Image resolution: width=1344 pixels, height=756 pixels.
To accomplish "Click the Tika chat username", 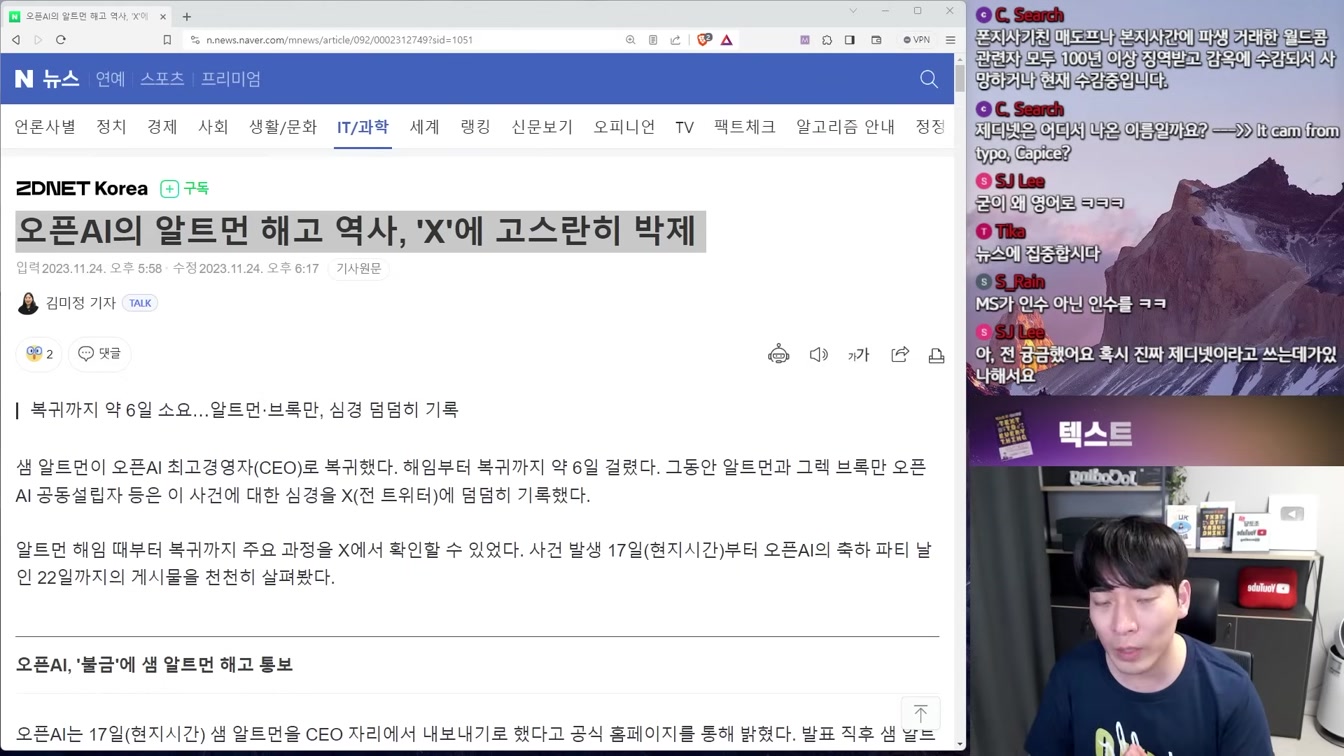I will [1010, 231].
